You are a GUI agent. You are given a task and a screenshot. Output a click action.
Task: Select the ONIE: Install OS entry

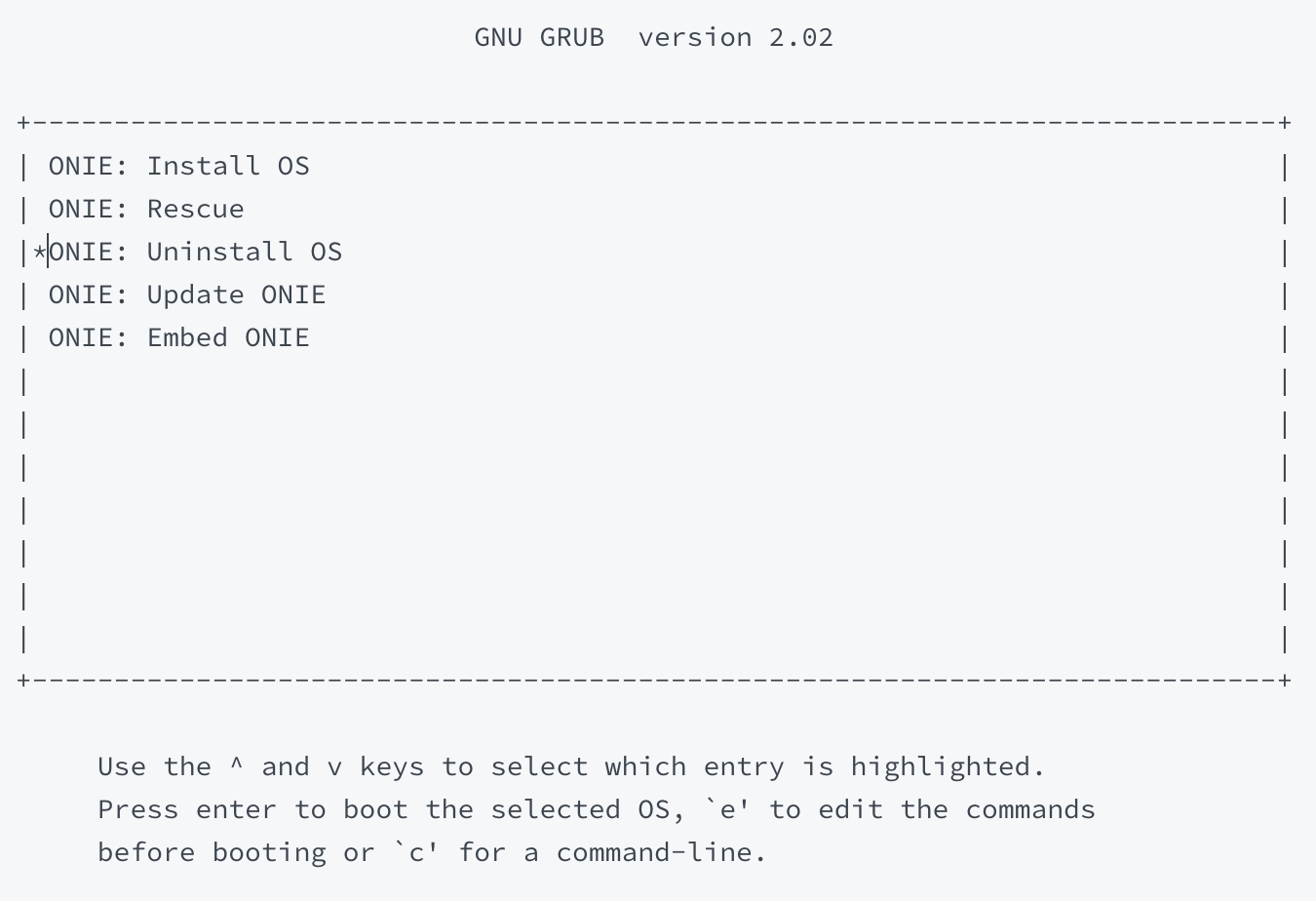178,166
